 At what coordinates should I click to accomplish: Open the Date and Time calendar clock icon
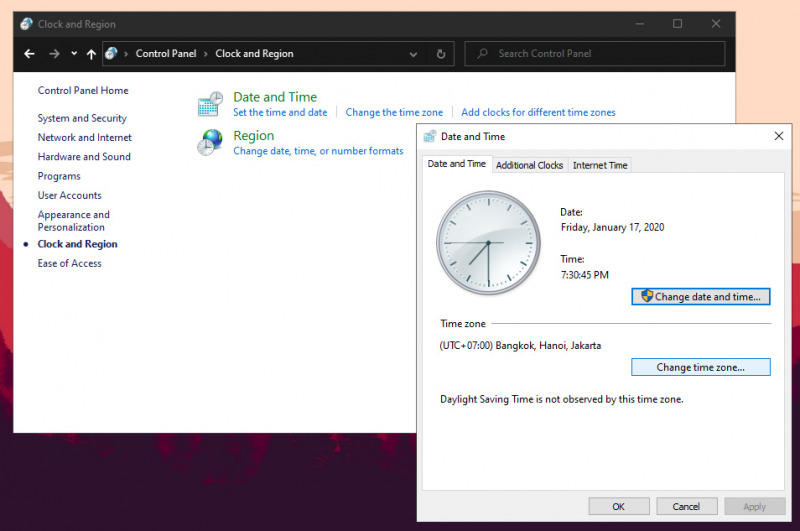[210, 104]
